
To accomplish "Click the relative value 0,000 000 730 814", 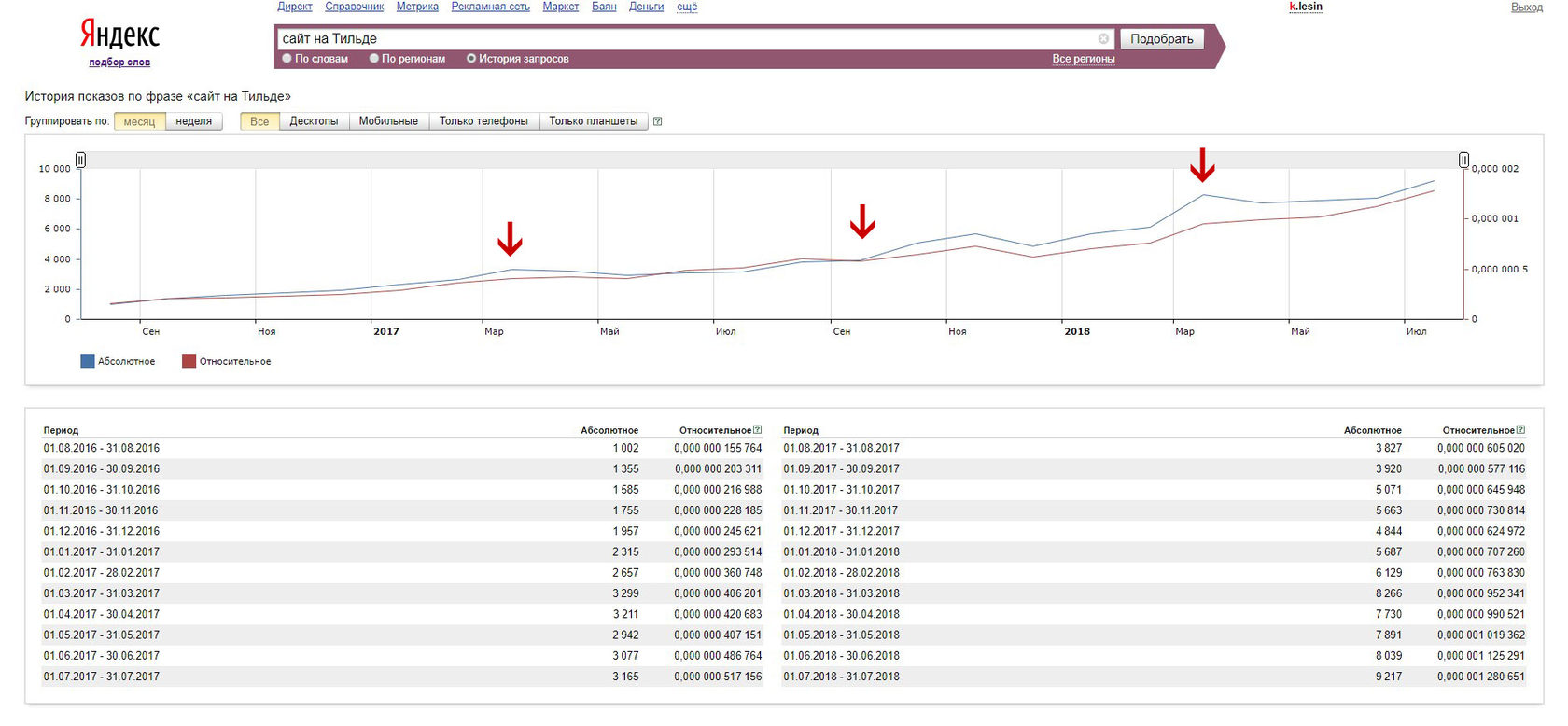I will point(1481,510).
